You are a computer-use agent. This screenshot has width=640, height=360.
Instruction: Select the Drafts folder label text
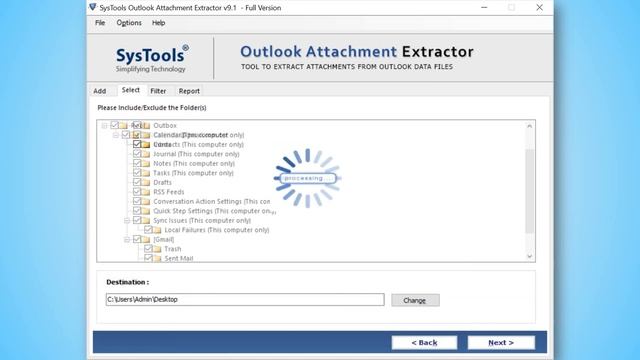point(162,182)
